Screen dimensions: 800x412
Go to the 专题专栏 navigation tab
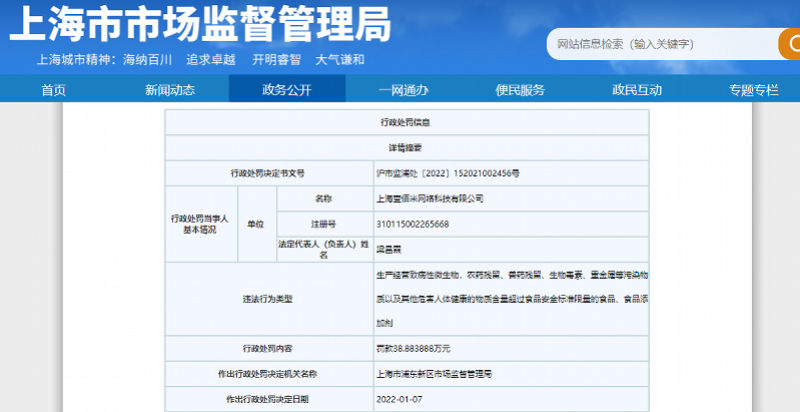[x=754, y=90]
